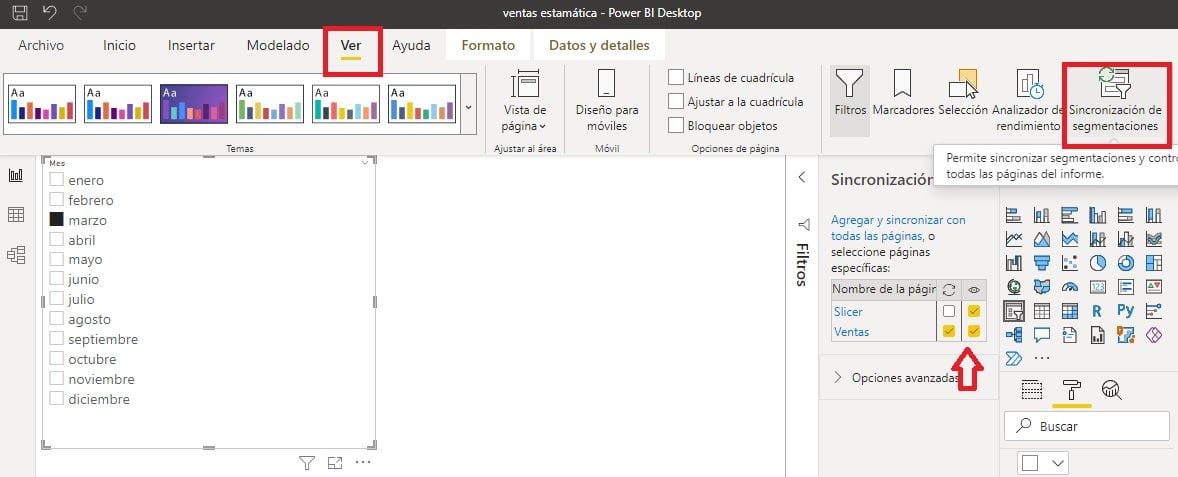Open the Marcadores bookmarks pane
Screen dimensions: 1178x477
[x=902, y=98]
